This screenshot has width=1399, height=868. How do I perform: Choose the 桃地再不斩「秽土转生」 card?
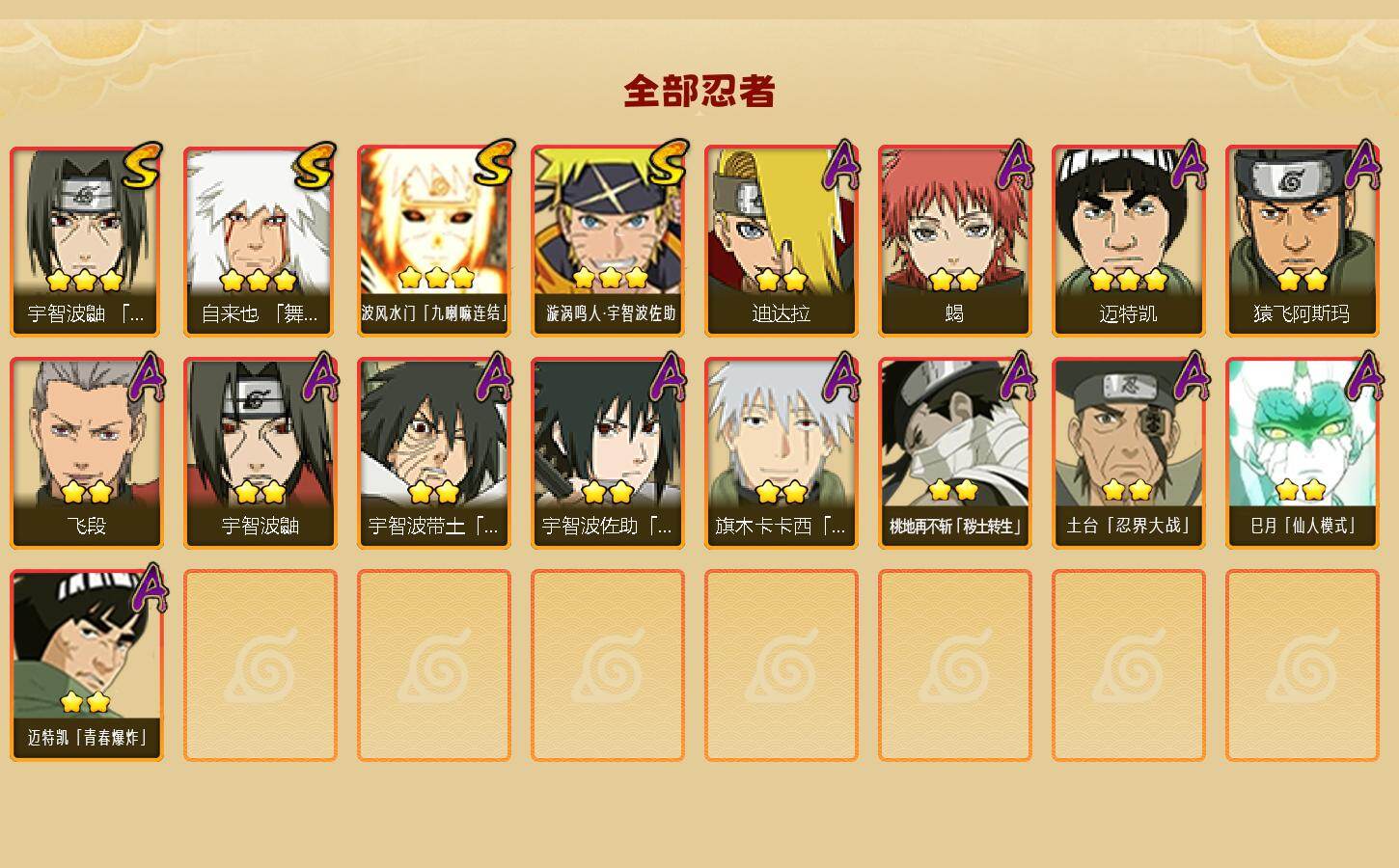[955, 453]
